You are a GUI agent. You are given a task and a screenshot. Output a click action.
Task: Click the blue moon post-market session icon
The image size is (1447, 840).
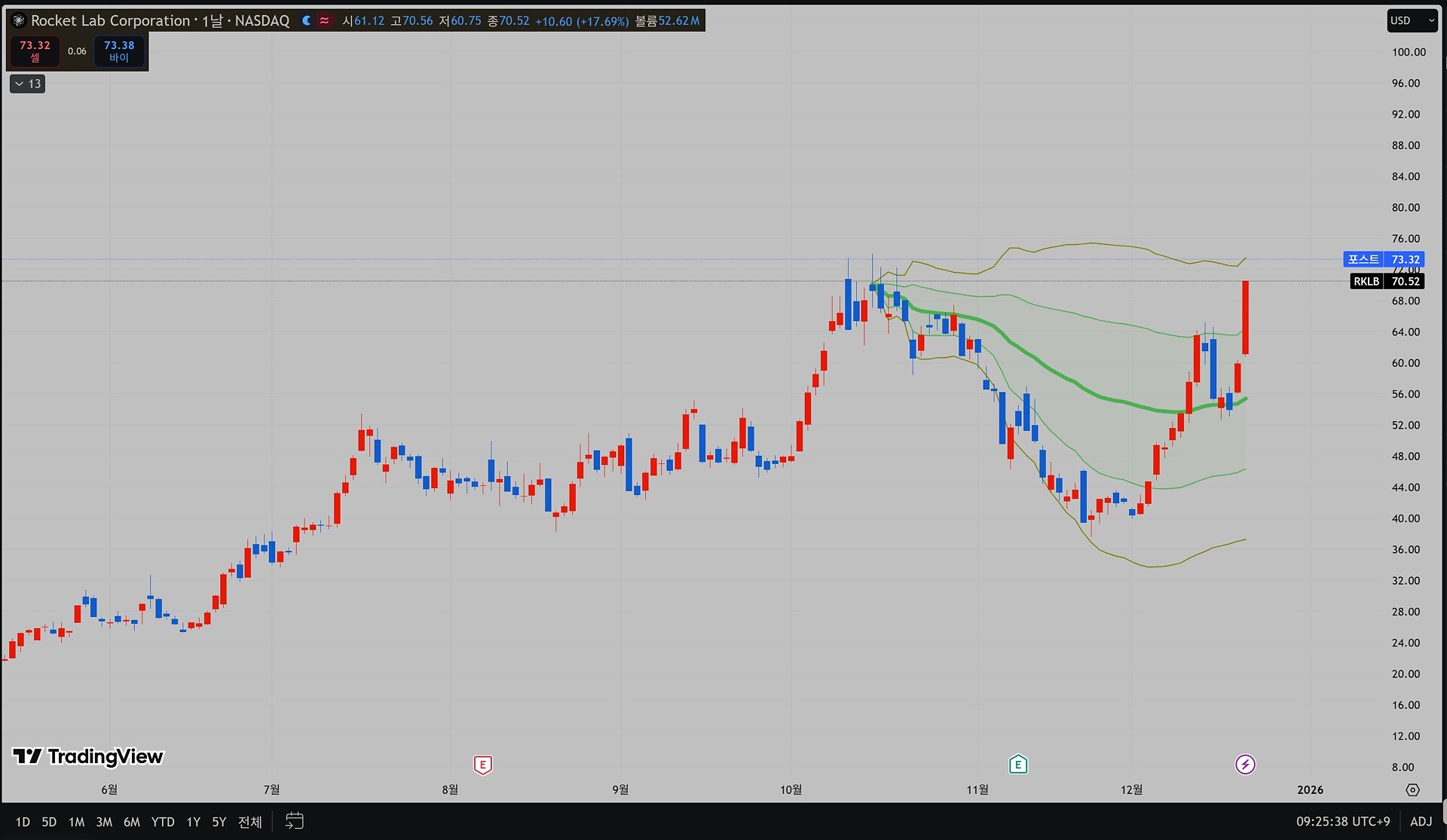[x=307, y=20]
